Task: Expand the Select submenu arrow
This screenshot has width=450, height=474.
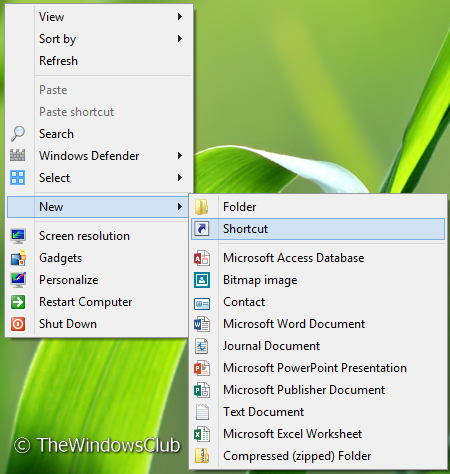Action: tap(180, 177)
